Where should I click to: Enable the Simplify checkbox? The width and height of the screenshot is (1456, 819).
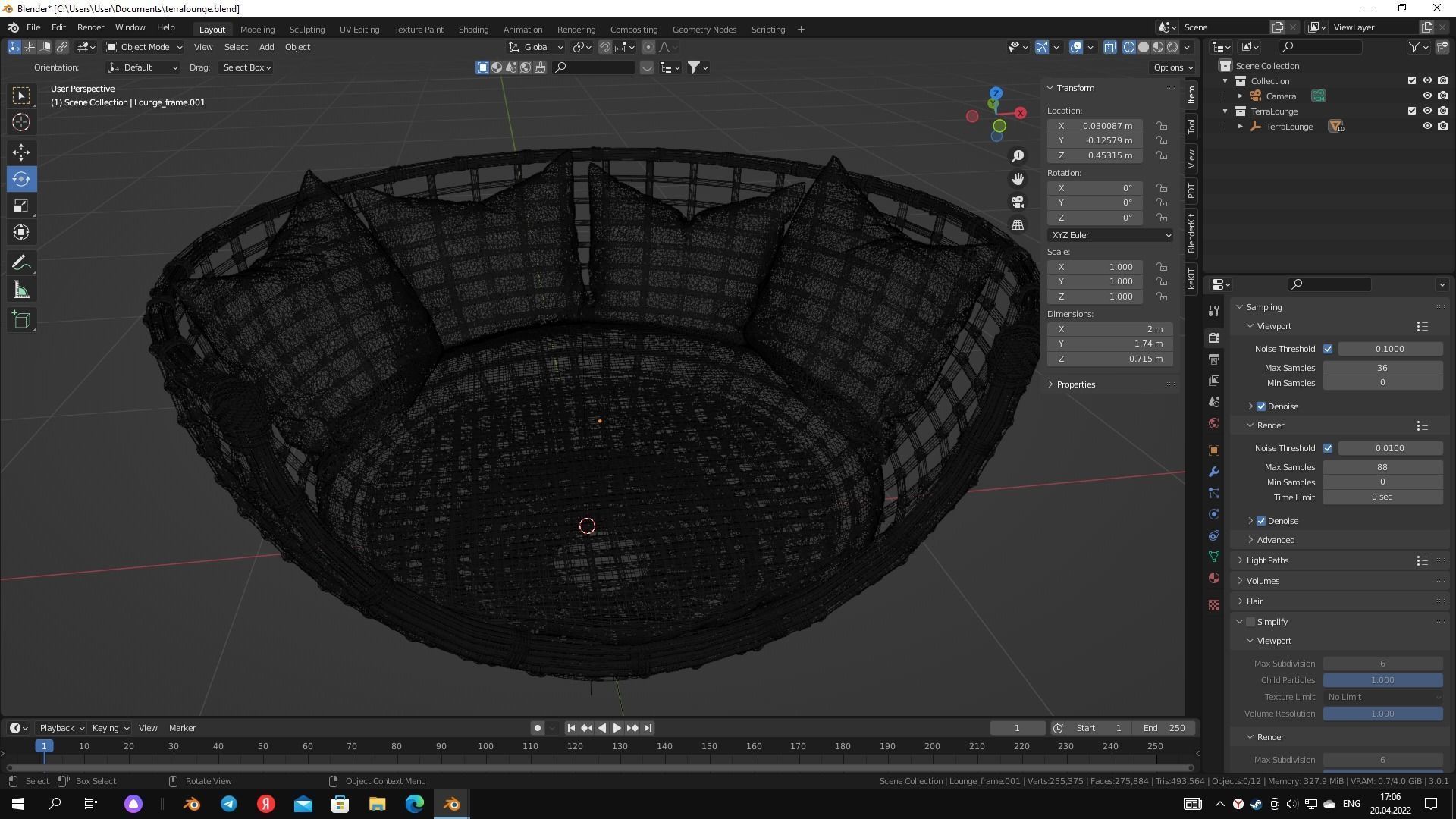[1250, 622]
